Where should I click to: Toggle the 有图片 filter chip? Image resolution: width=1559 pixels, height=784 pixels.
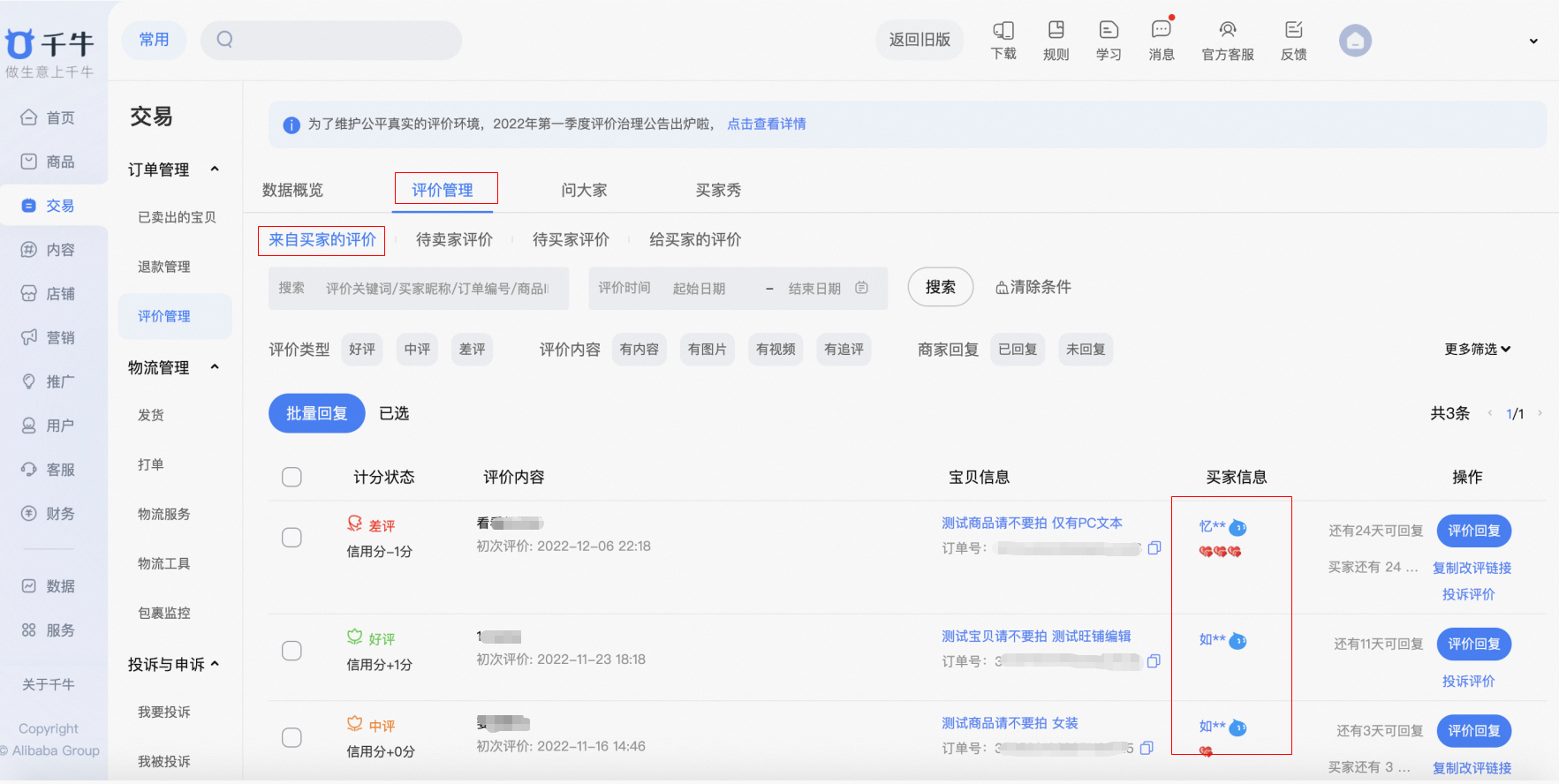click(708, 350)
